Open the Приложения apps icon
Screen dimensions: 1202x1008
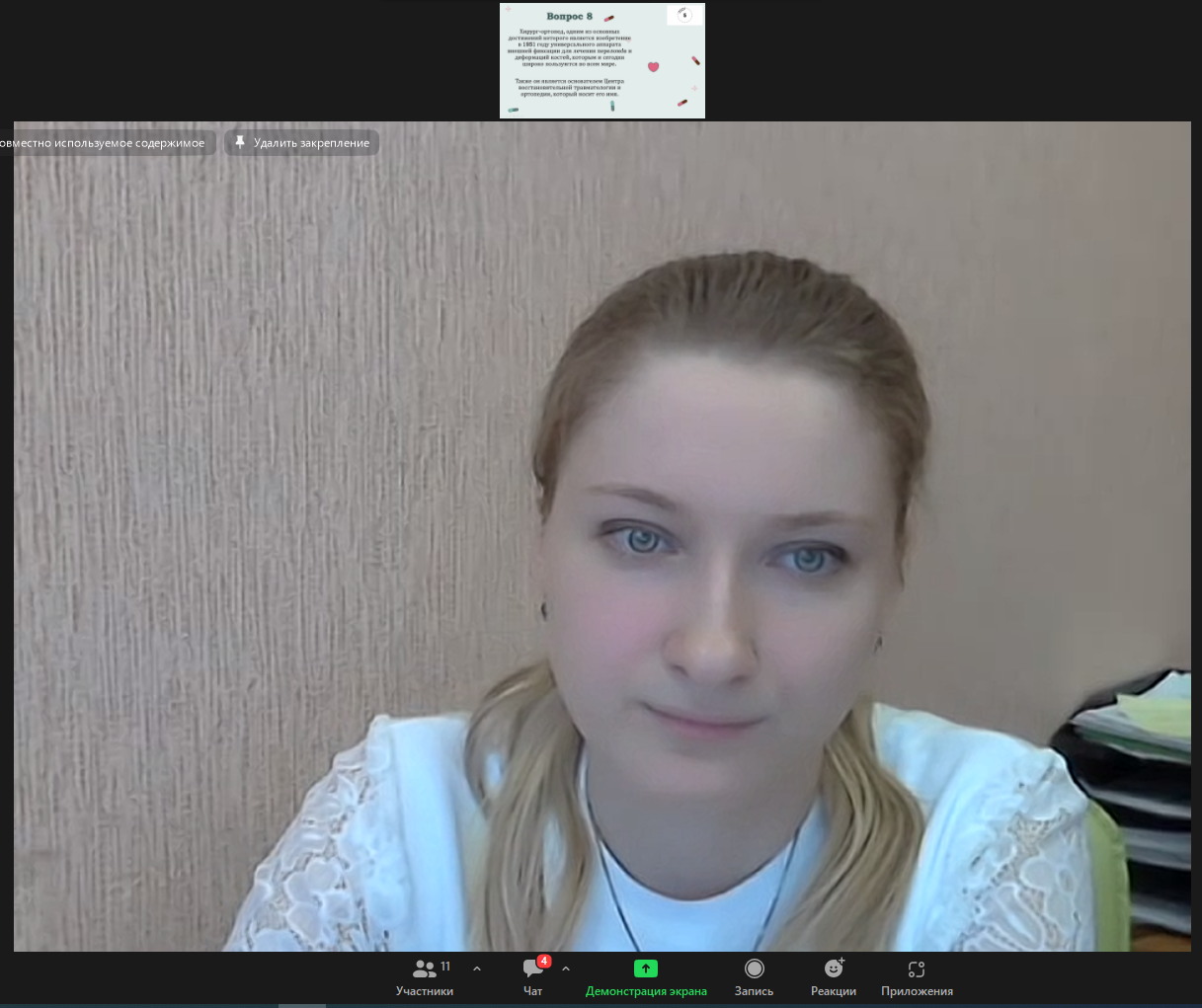917,969
